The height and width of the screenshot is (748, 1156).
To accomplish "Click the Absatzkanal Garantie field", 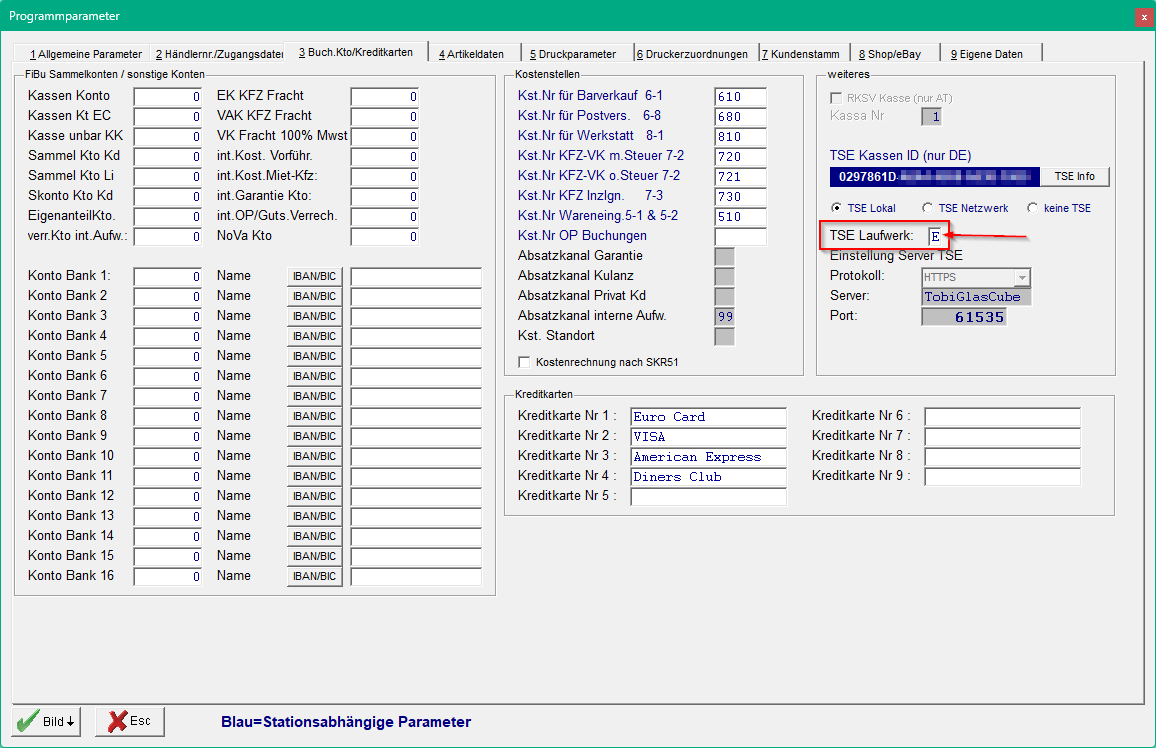I will (725, 256).
